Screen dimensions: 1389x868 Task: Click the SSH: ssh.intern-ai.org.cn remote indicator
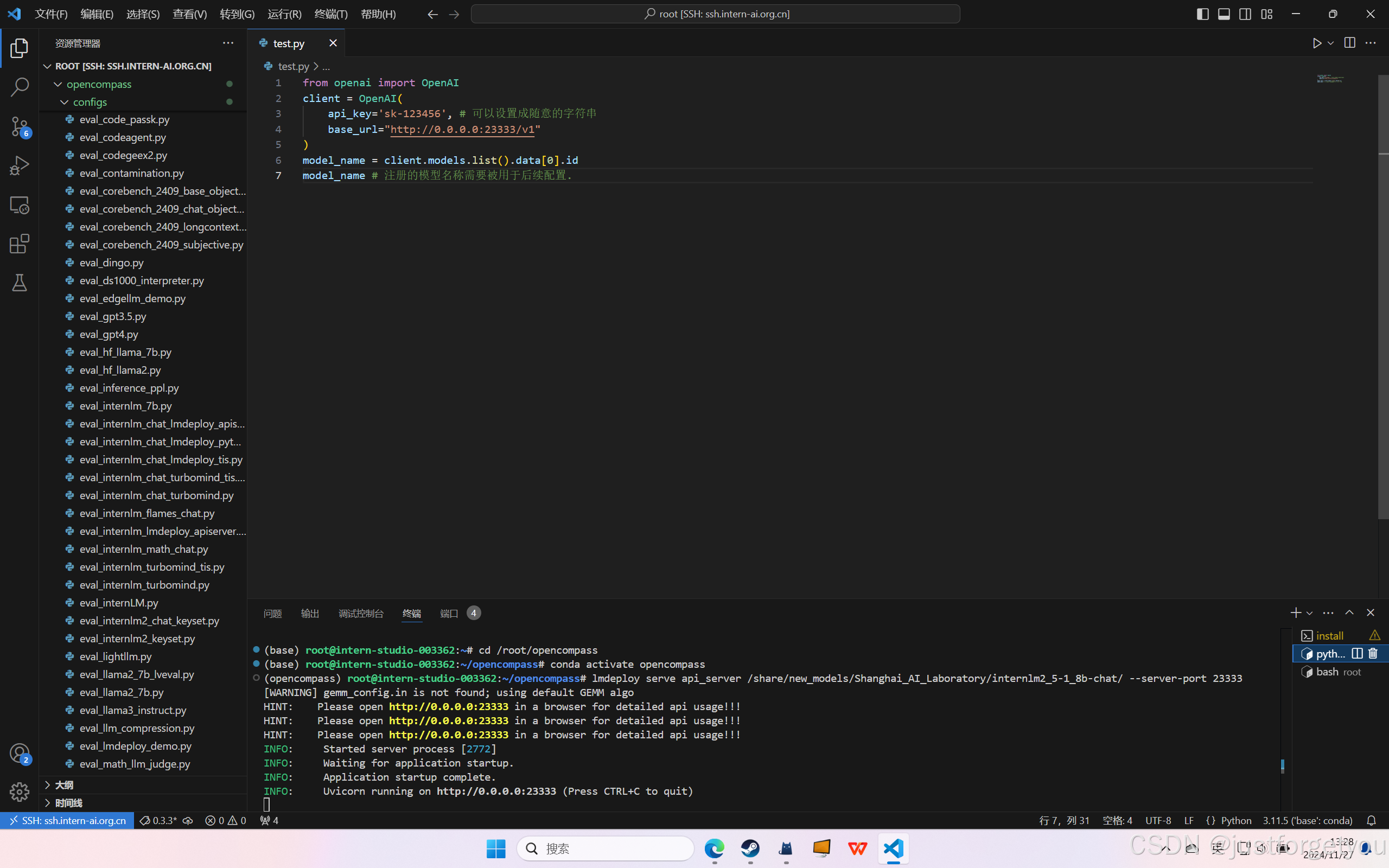tap(67, 820)
